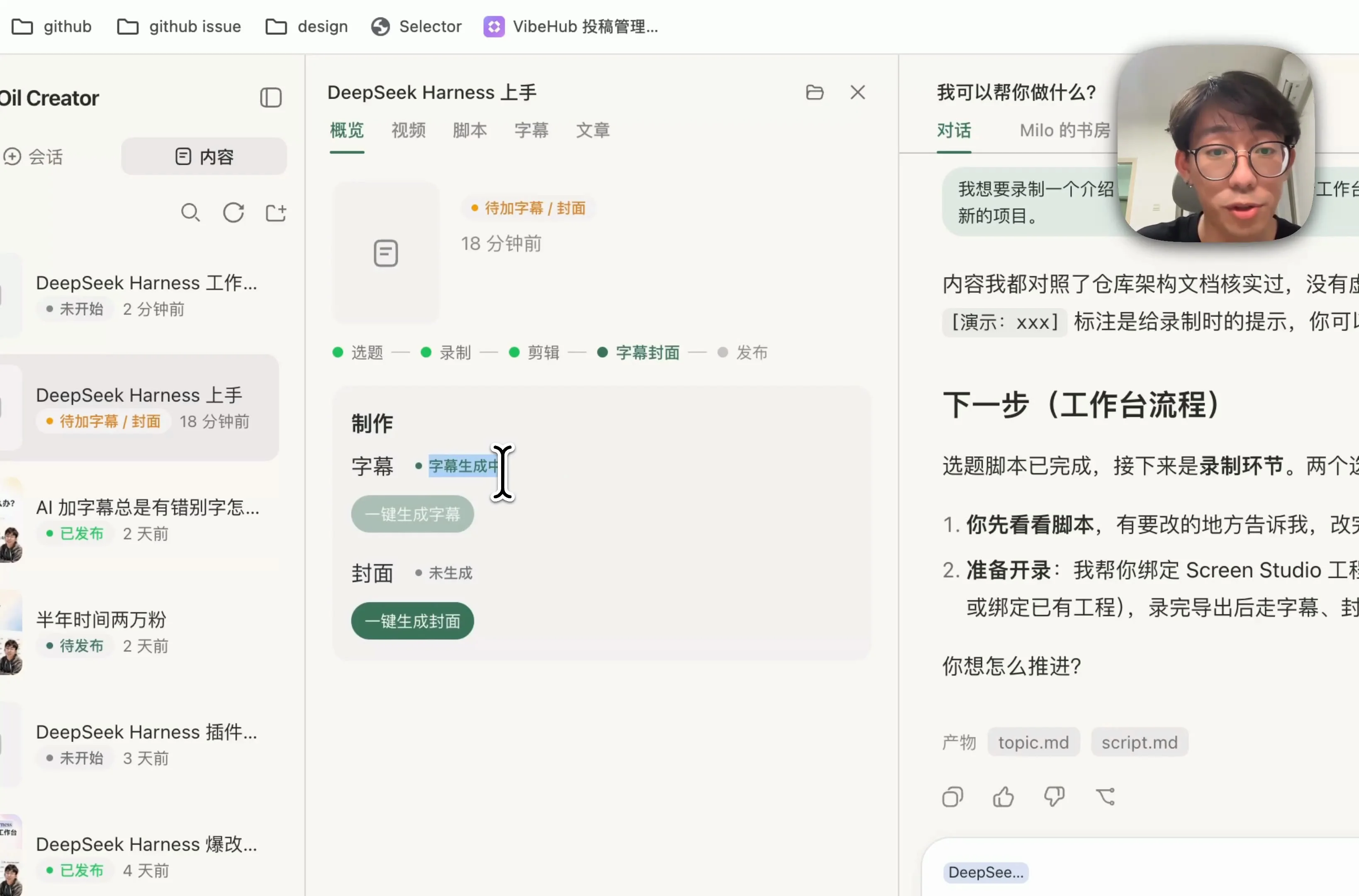Open Selector bookmark

[x=416, y=26]
